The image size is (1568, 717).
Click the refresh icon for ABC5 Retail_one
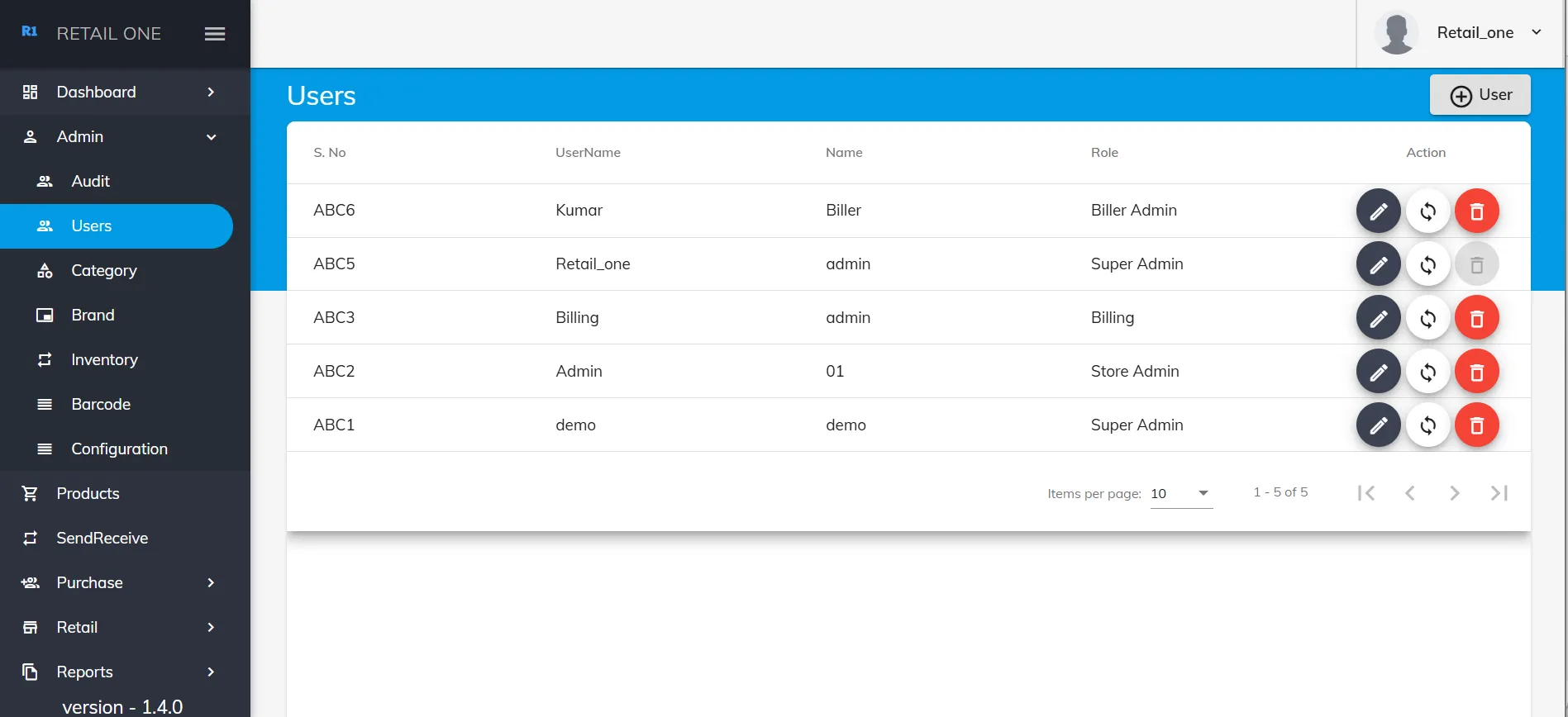click(1427, 265)
